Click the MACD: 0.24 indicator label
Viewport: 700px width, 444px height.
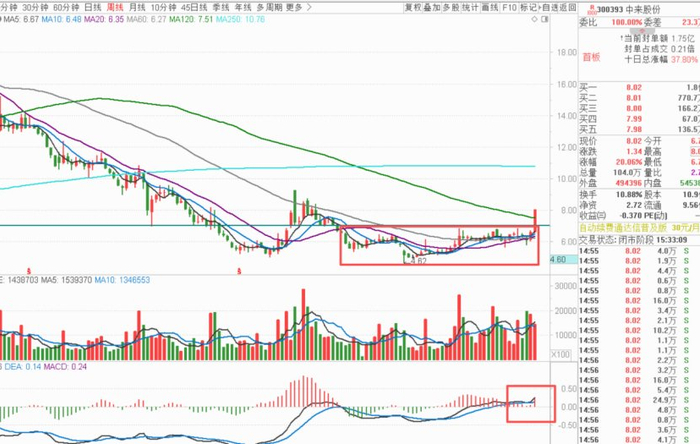pos(65,366)
